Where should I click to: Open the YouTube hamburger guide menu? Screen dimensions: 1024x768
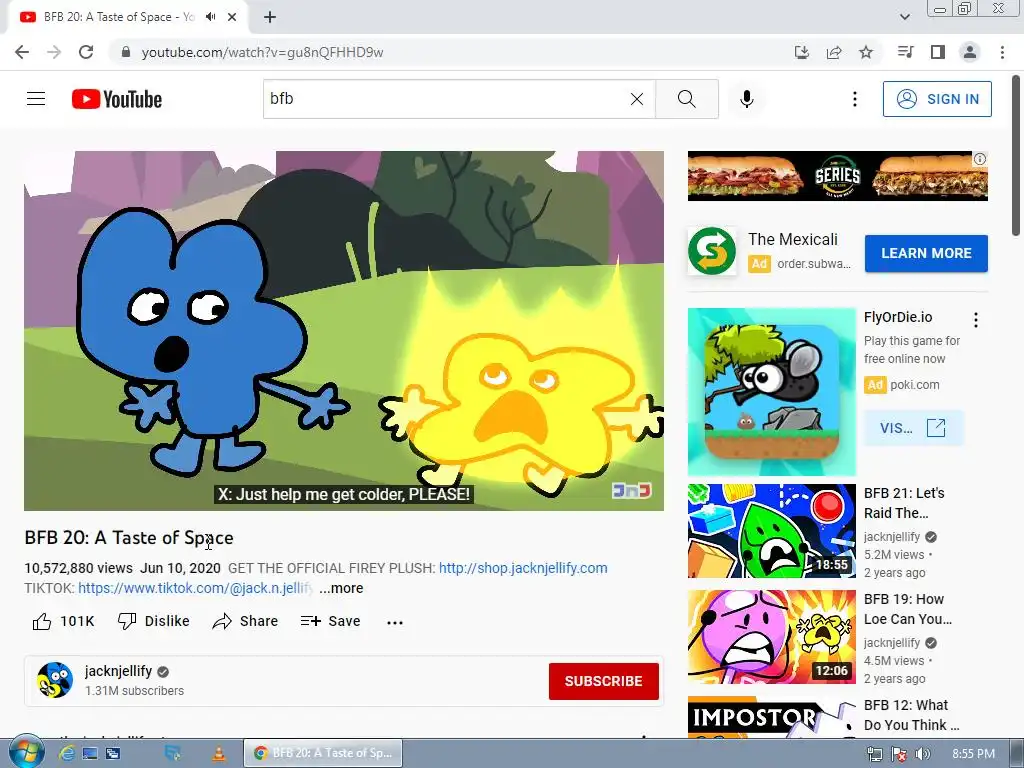(36, 99)
